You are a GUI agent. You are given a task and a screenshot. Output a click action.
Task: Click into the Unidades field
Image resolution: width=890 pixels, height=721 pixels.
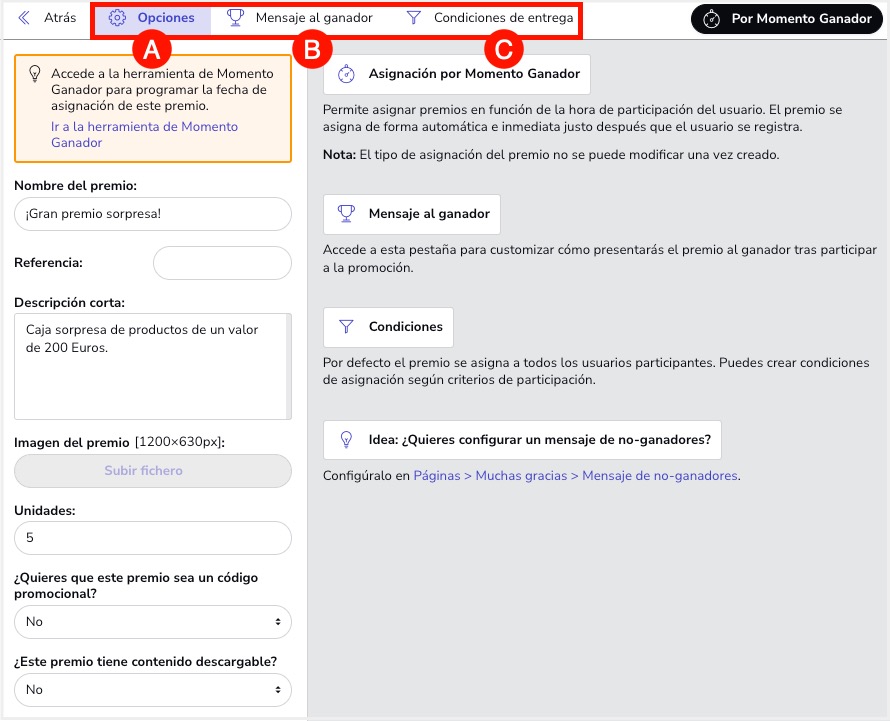point(152,538)
